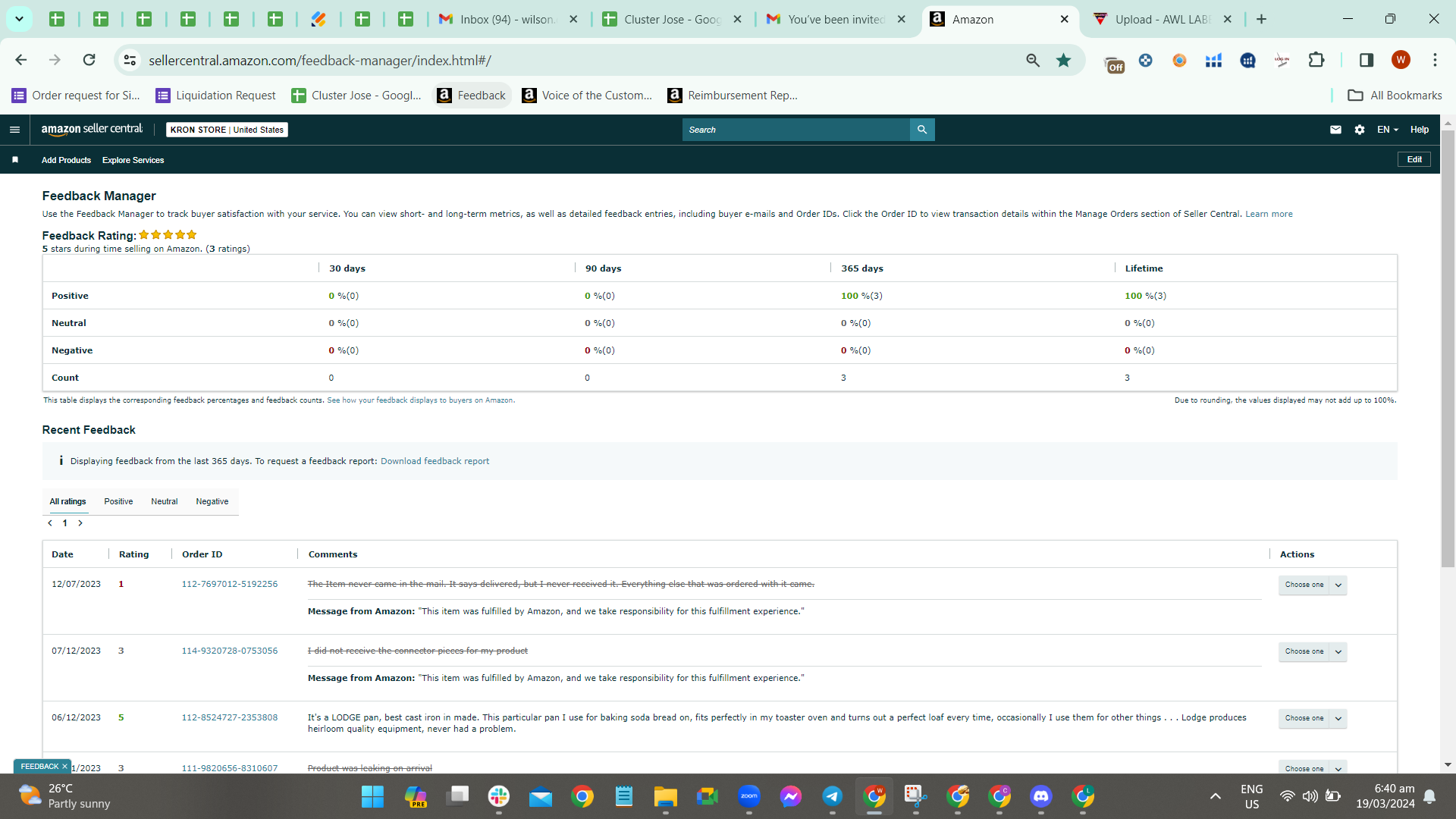Select the Positive feedback tab
This screenshot has height=819, width=1456.
tap(118, 501)
